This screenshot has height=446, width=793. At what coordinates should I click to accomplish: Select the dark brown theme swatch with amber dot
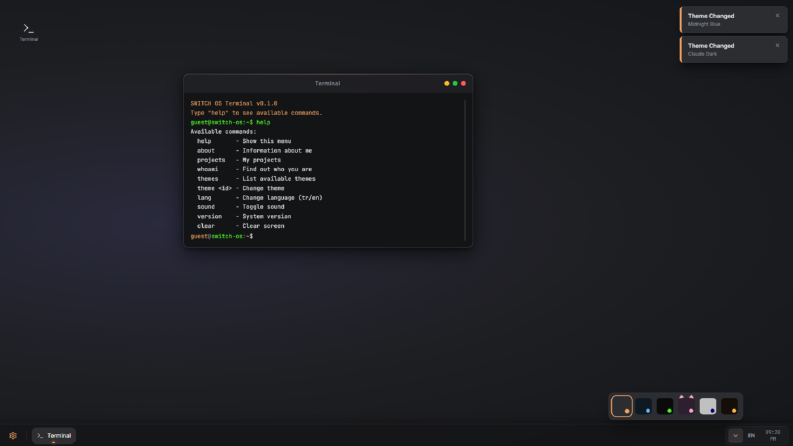coord(729,406)
